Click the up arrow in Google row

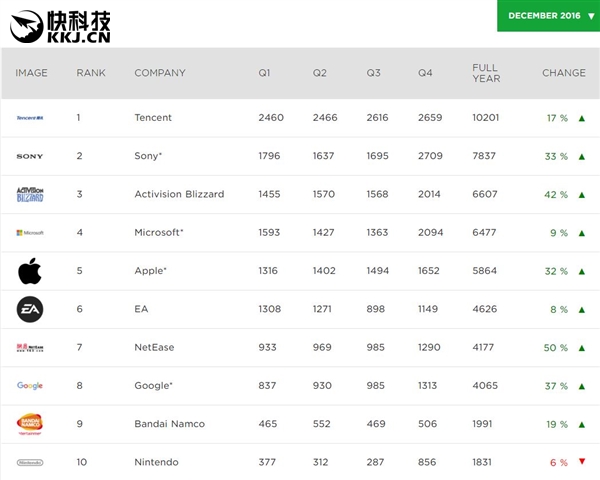click(x=582, y=386)
